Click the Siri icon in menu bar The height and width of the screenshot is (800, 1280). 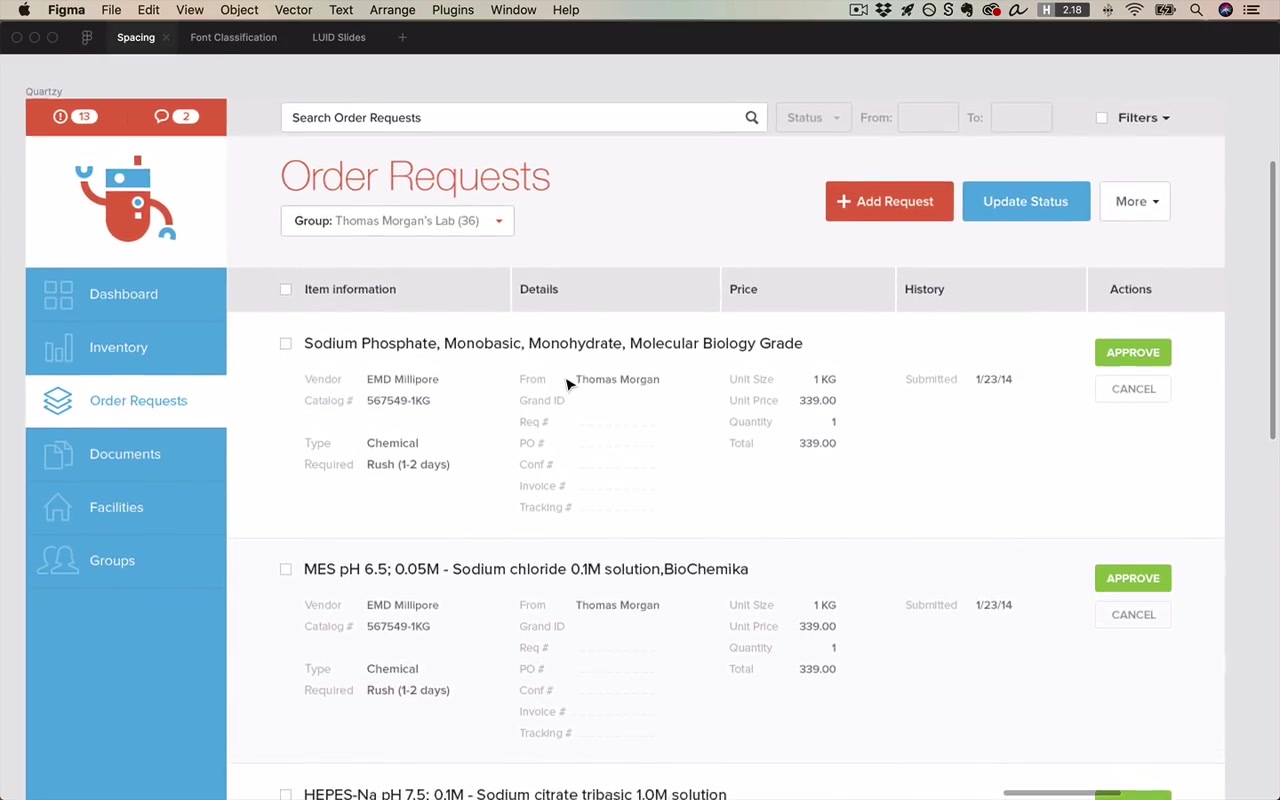coord(1226,10)
